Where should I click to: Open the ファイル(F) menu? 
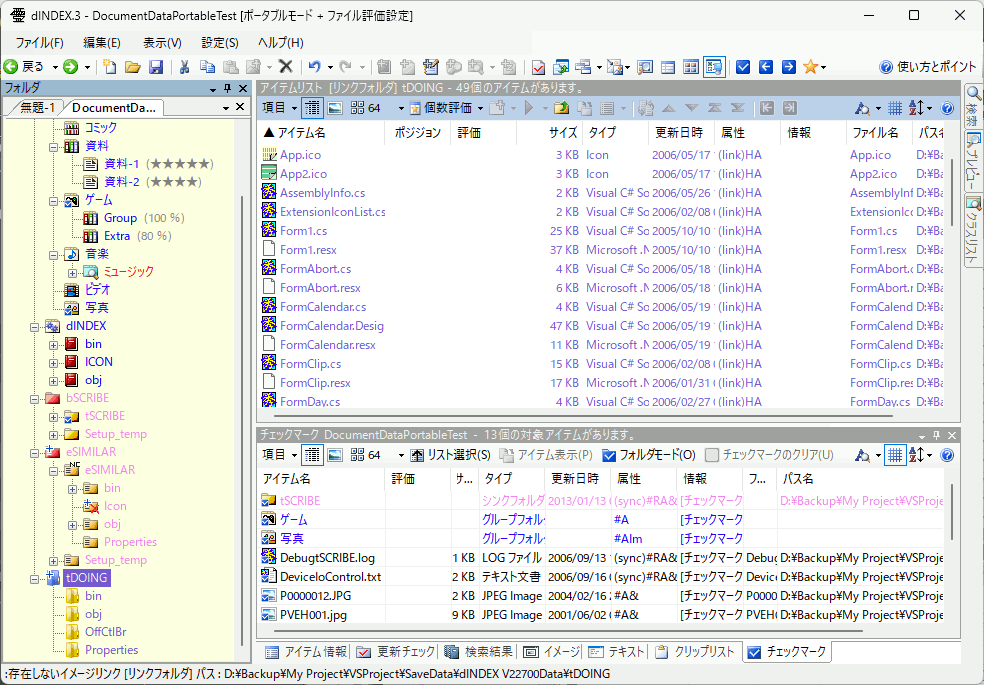(40, 43)
